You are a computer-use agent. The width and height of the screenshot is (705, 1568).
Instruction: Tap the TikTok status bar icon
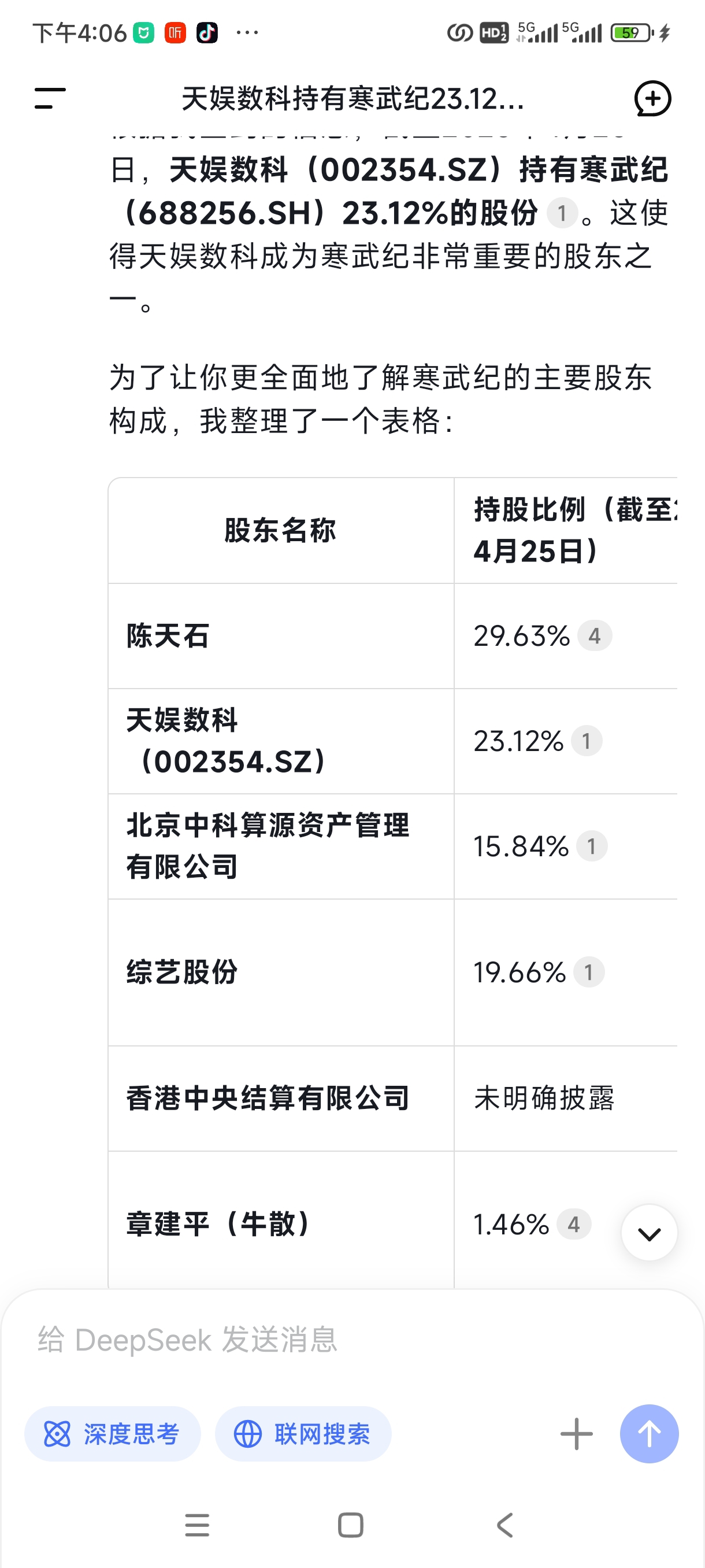(207, 32)
